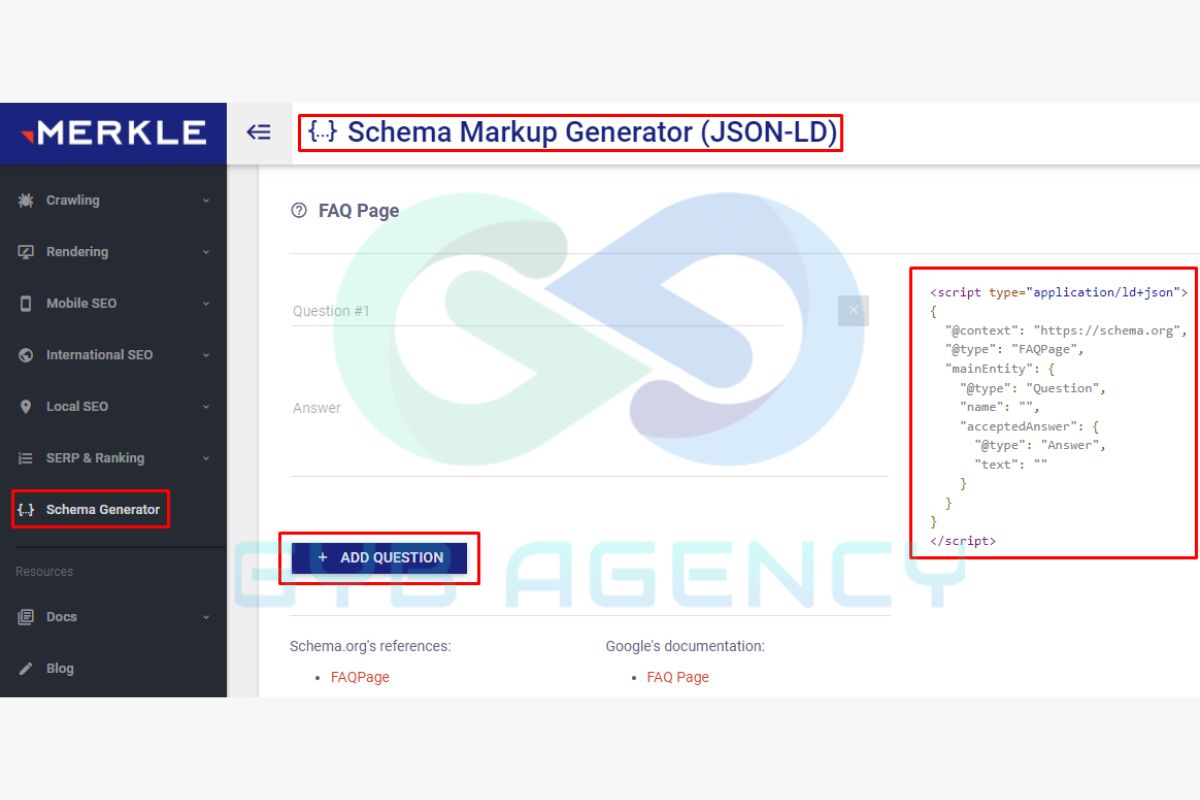This screenshot has width=1200, height=800.
Task: Click the FAQ Page question mark icon
Action: point(298,210)
